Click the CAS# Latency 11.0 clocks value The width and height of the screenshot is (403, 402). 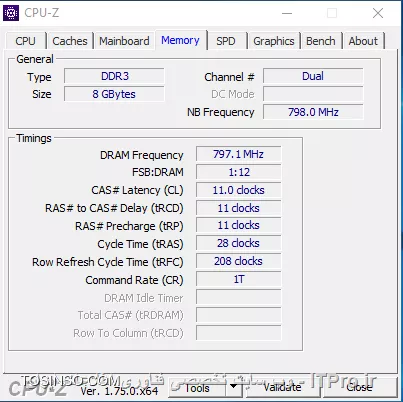[239, 190]
